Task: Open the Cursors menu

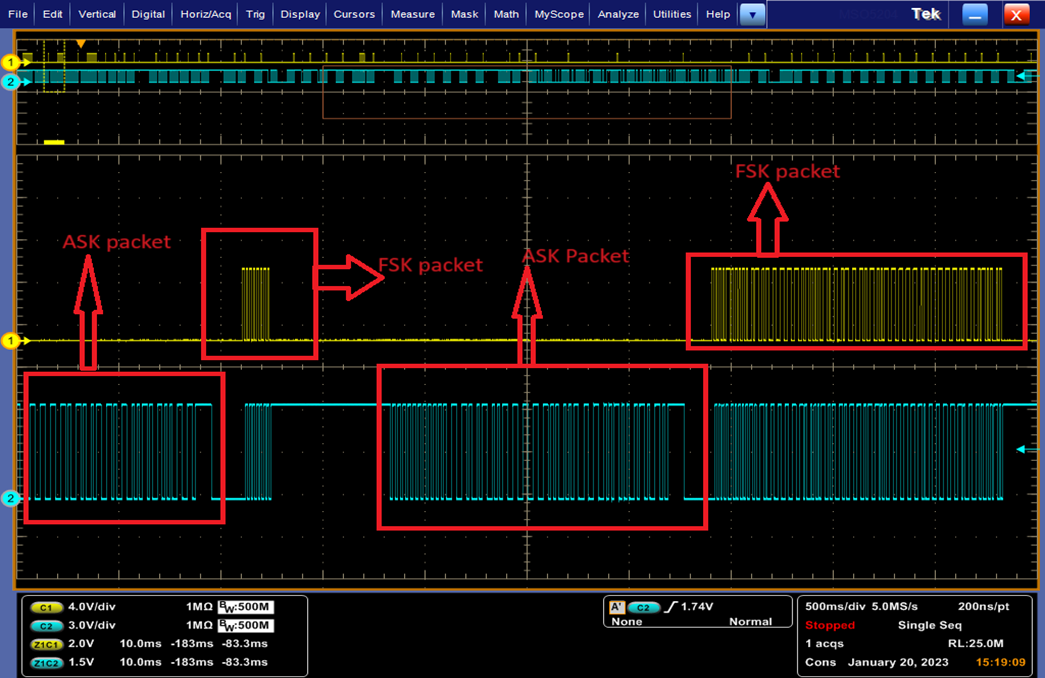Action: pyautogui.click(x=354, y=15)
